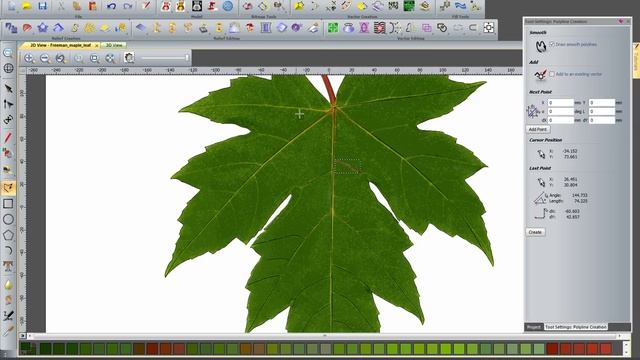The image size is (640, 360).
Task: Select the active Polyline creation tool
Action: [8, 188]
